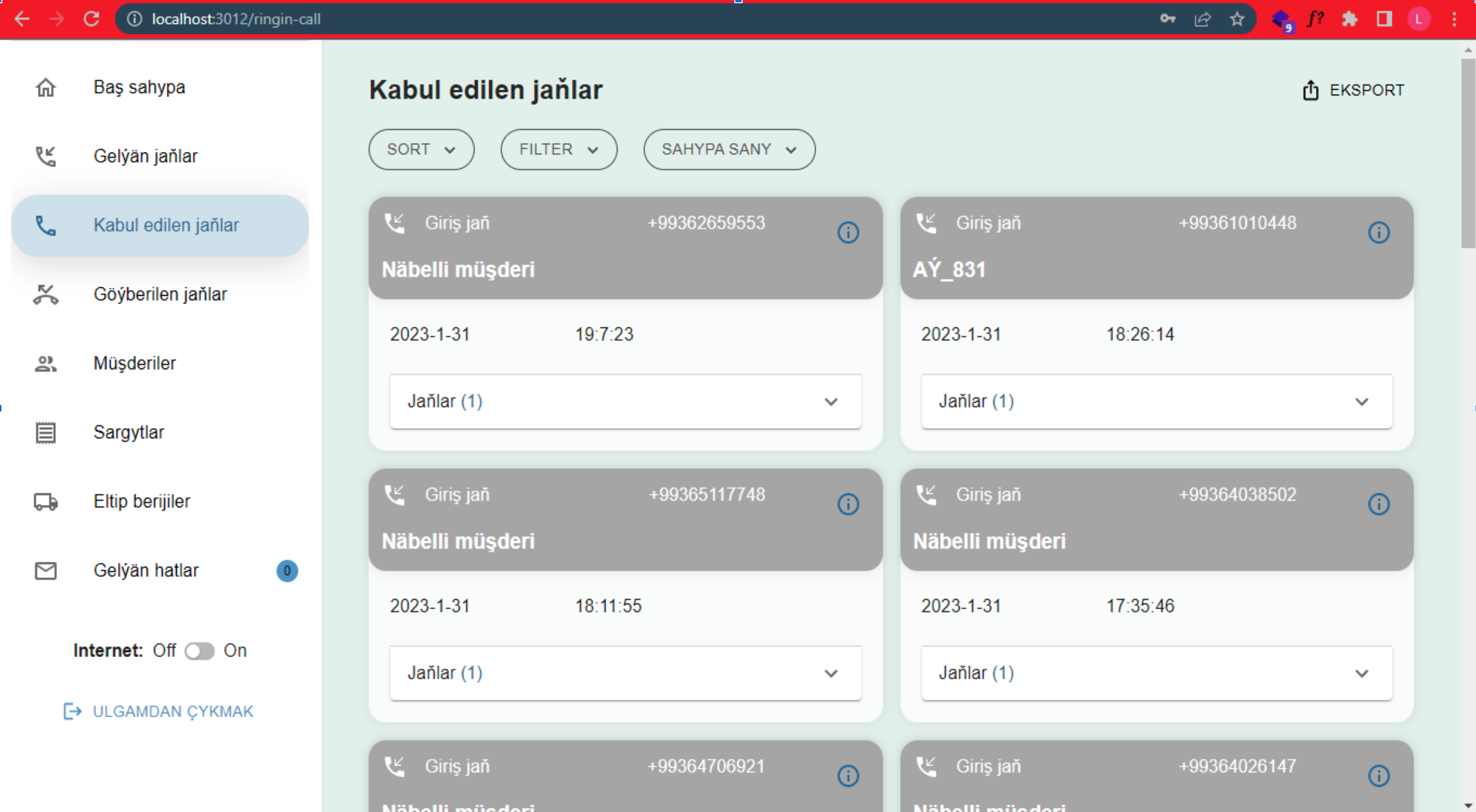Open the saved passwords key icon
This screenshot has width=1476, height=812.
point(1168,19)
